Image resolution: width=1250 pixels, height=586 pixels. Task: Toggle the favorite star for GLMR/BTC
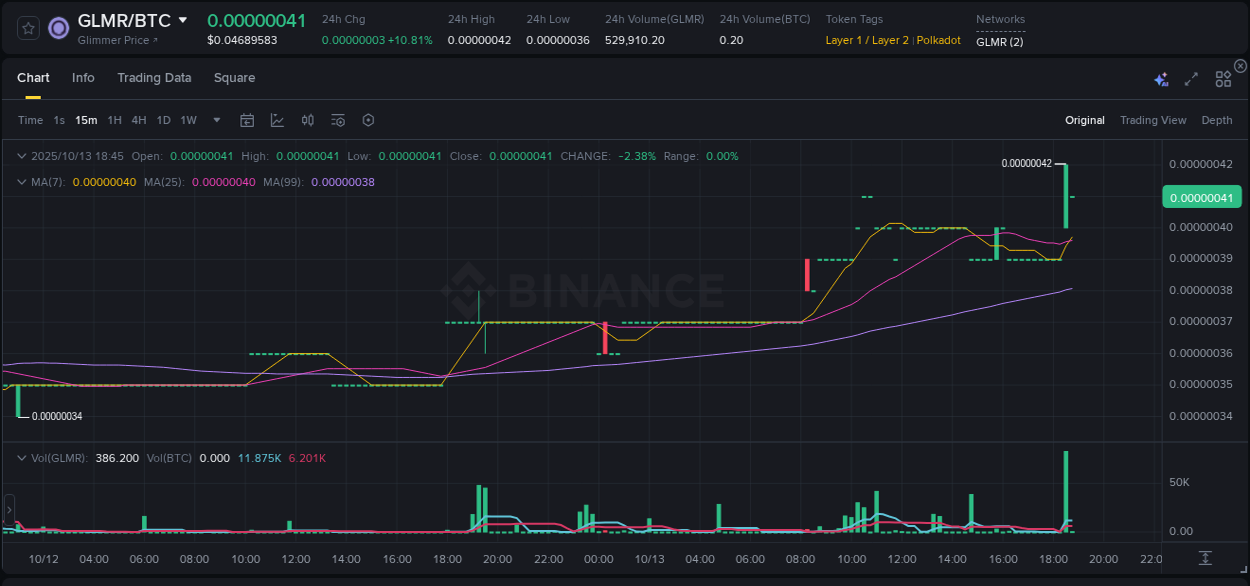click(x=27, y=28)
